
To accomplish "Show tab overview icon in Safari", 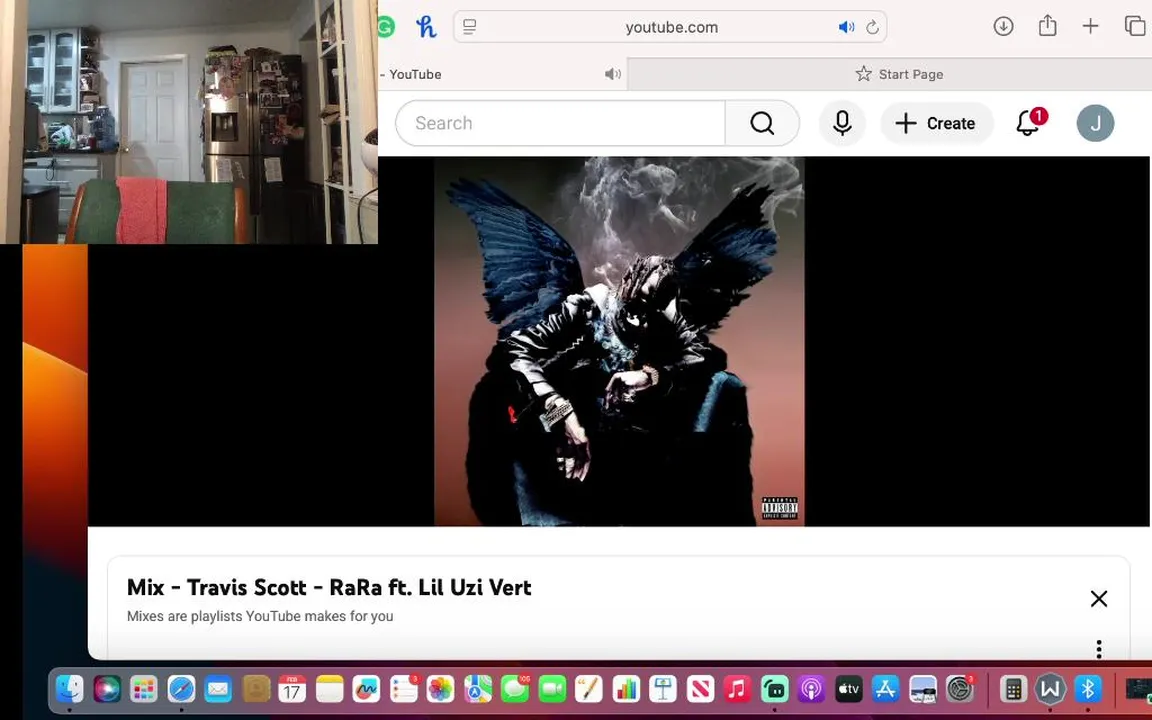I will (x=1135, y=26).
